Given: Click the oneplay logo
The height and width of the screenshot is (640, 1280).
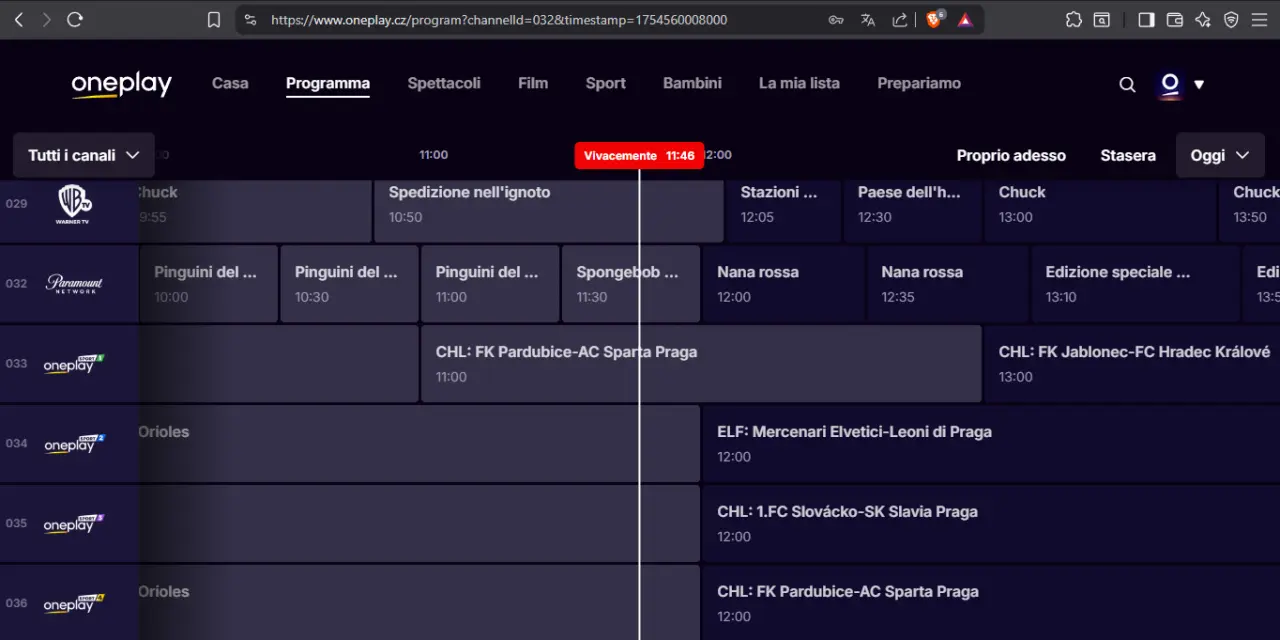Looking at the screenshot, I should point(121,85).
